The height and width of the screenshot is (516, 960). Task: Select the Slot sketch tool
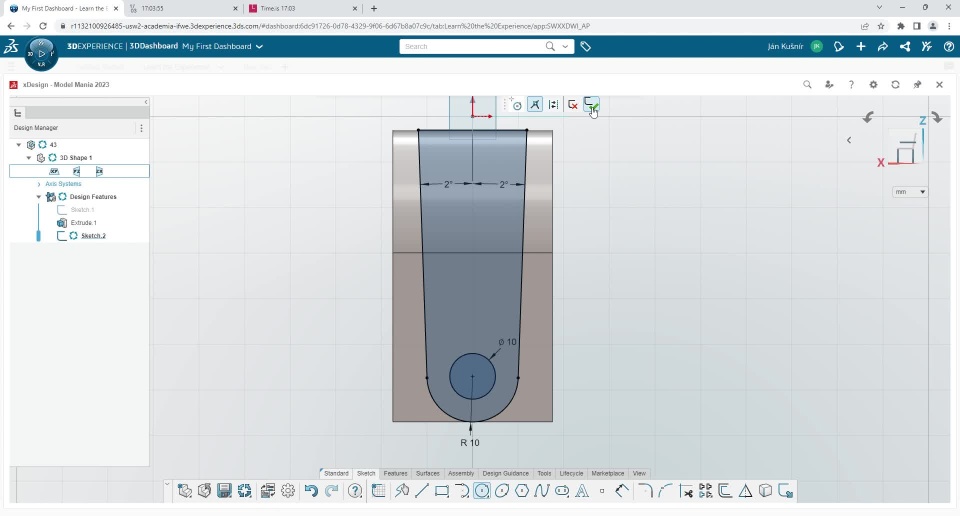pos(562,491)
